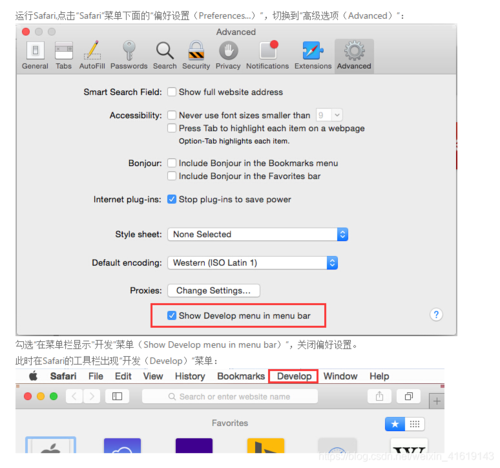500x468 pixels.
Task: Open the yellow favorite thumbnail
Action: [x=266, y=446]
